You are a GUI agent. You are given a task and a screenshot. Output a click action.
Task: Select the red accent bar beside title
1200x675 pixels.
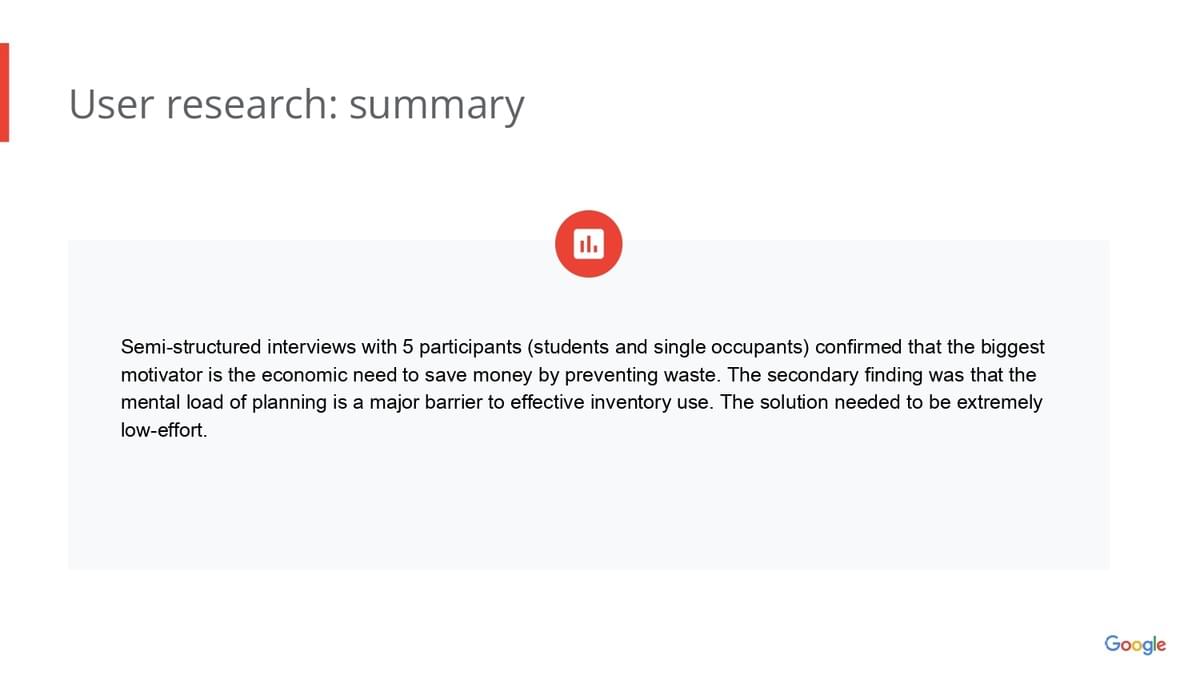pos(4,92)
